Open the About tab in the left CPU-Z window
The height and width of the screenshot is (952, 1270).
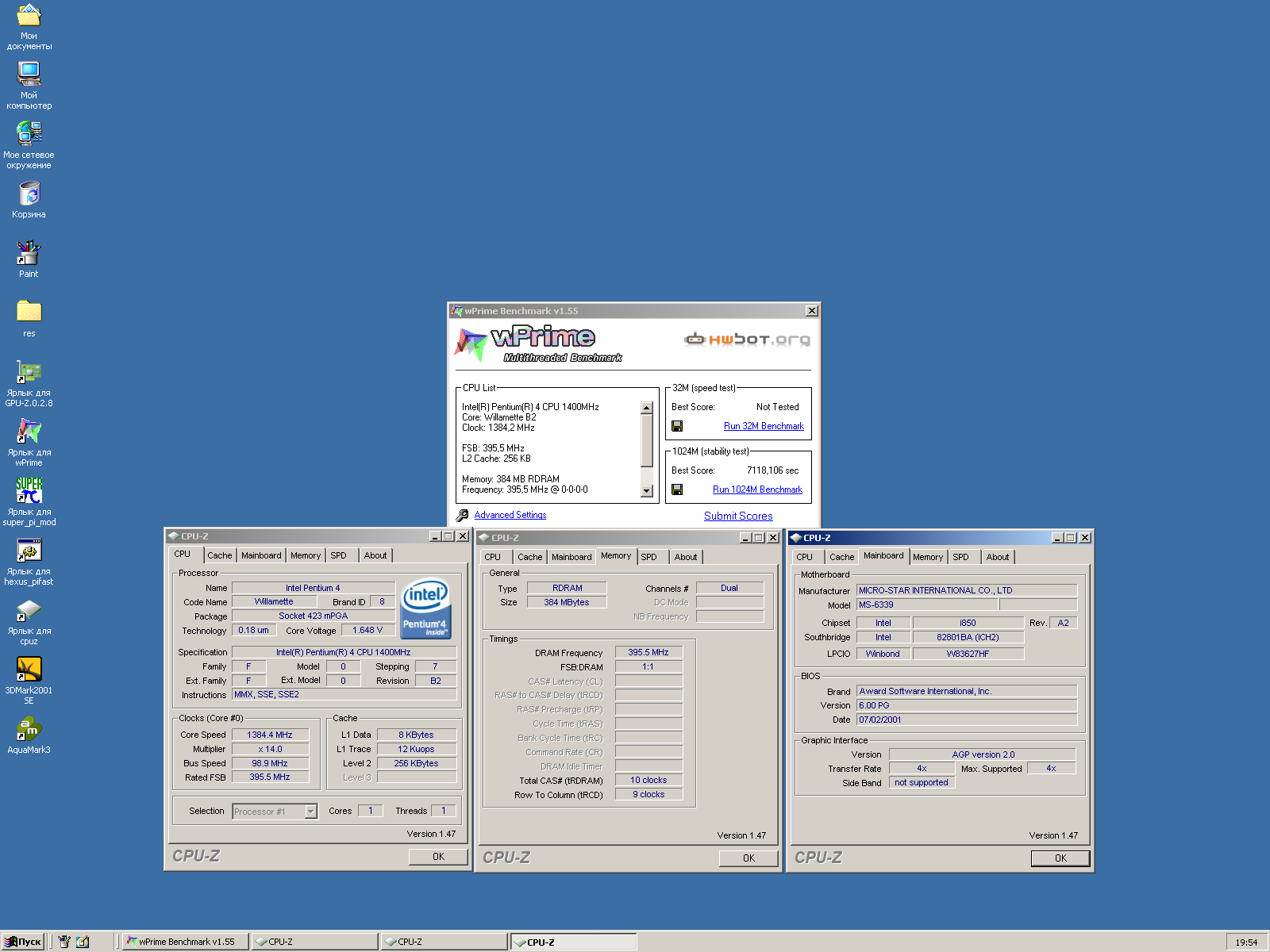pos(375,555)
